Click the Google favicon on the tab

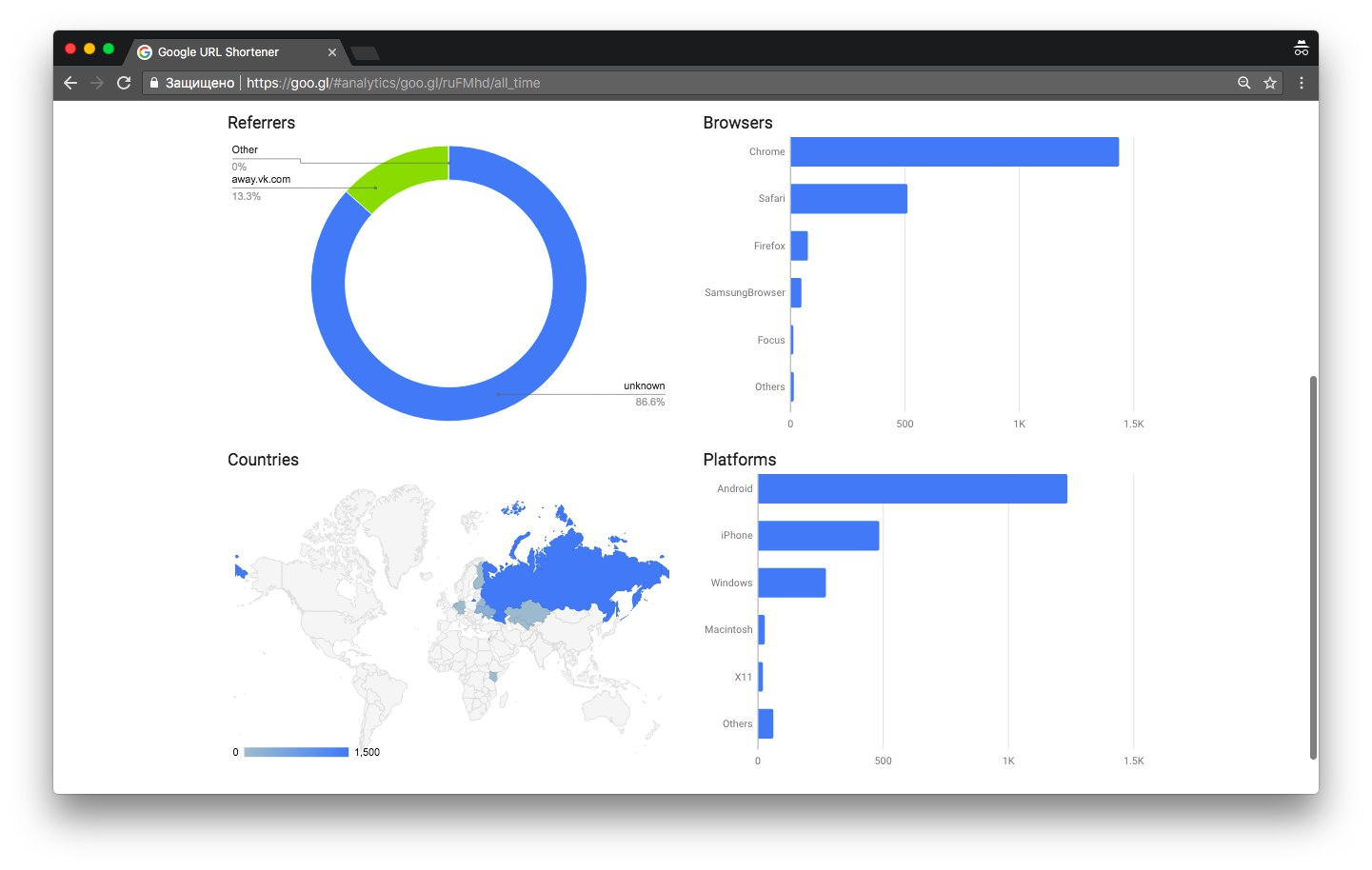pos(145,52)
